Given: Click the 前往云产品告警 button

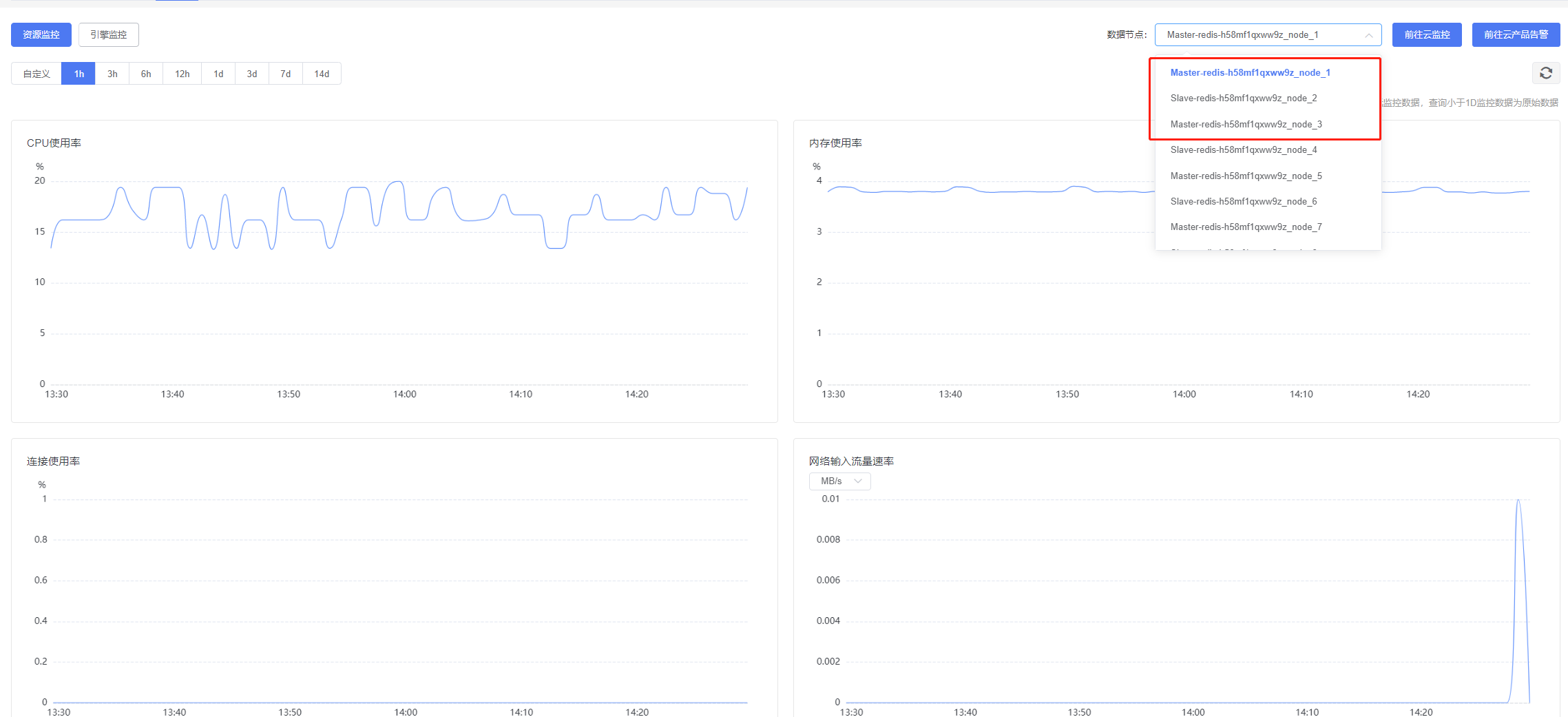Looking at the screenshot, I should [1516, 34].
